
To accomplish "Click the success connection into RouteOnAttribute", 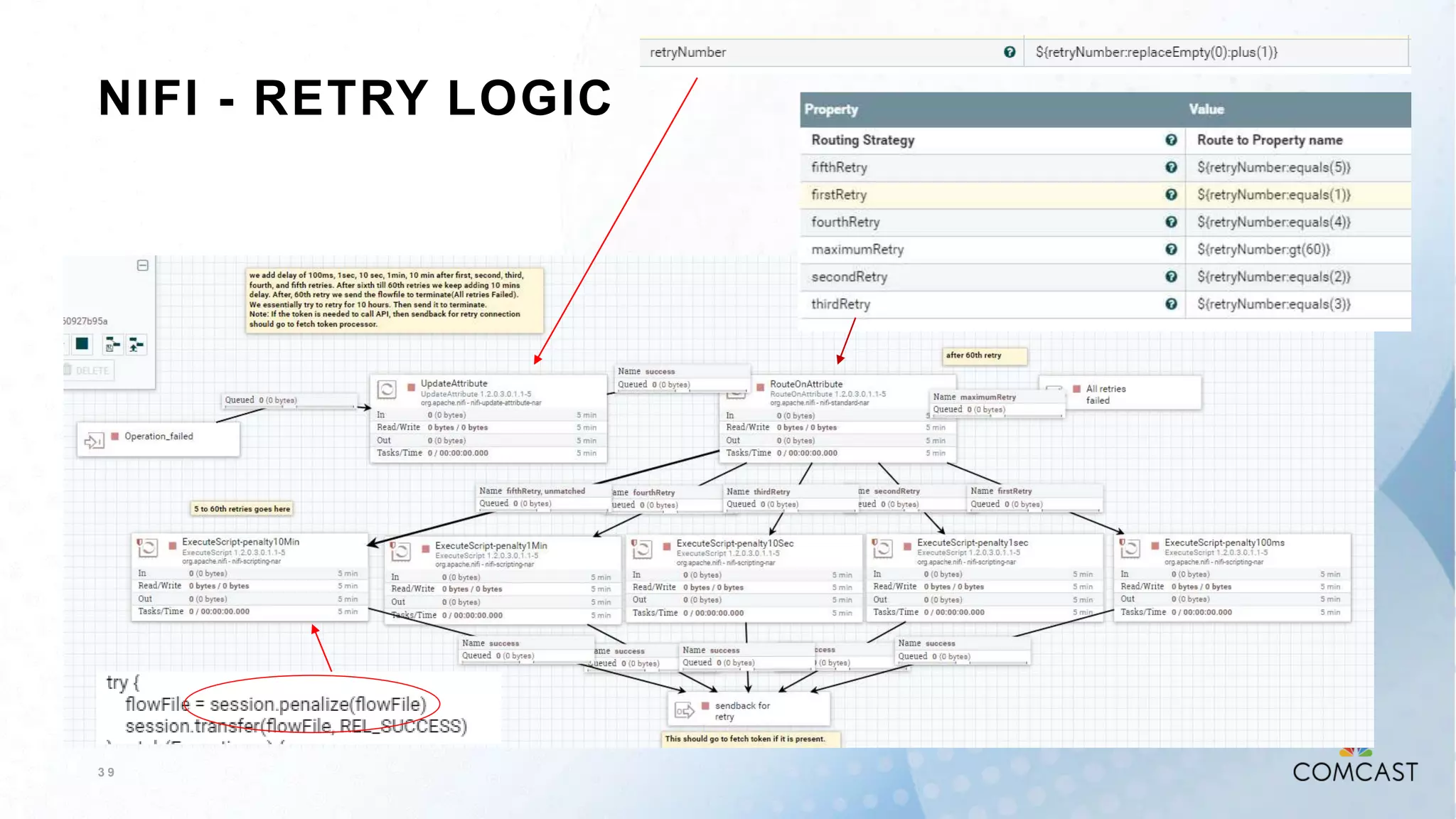I will click(682, 378).
